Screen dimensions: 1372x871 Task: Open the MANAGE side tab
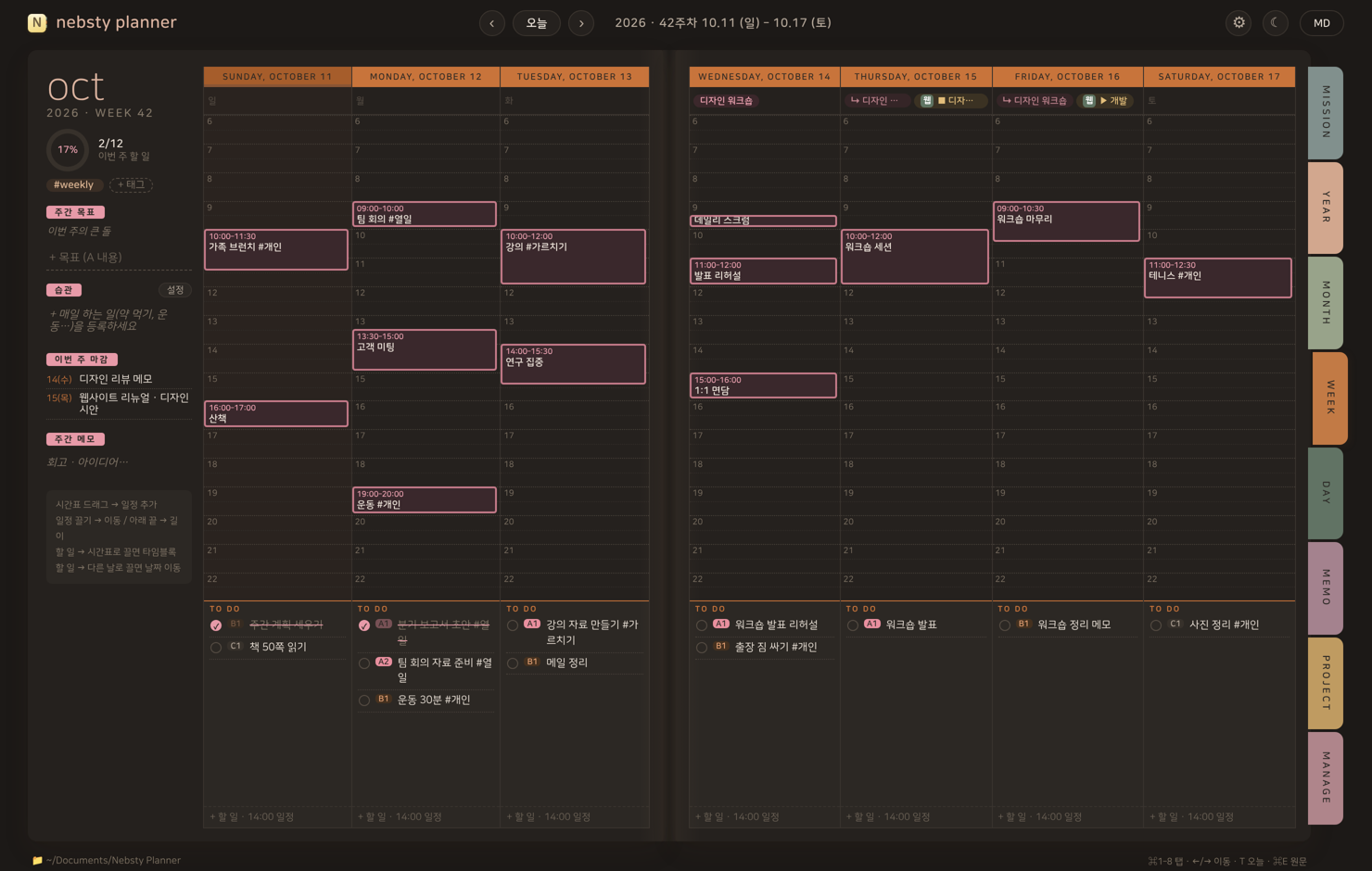coord(1326,777)
